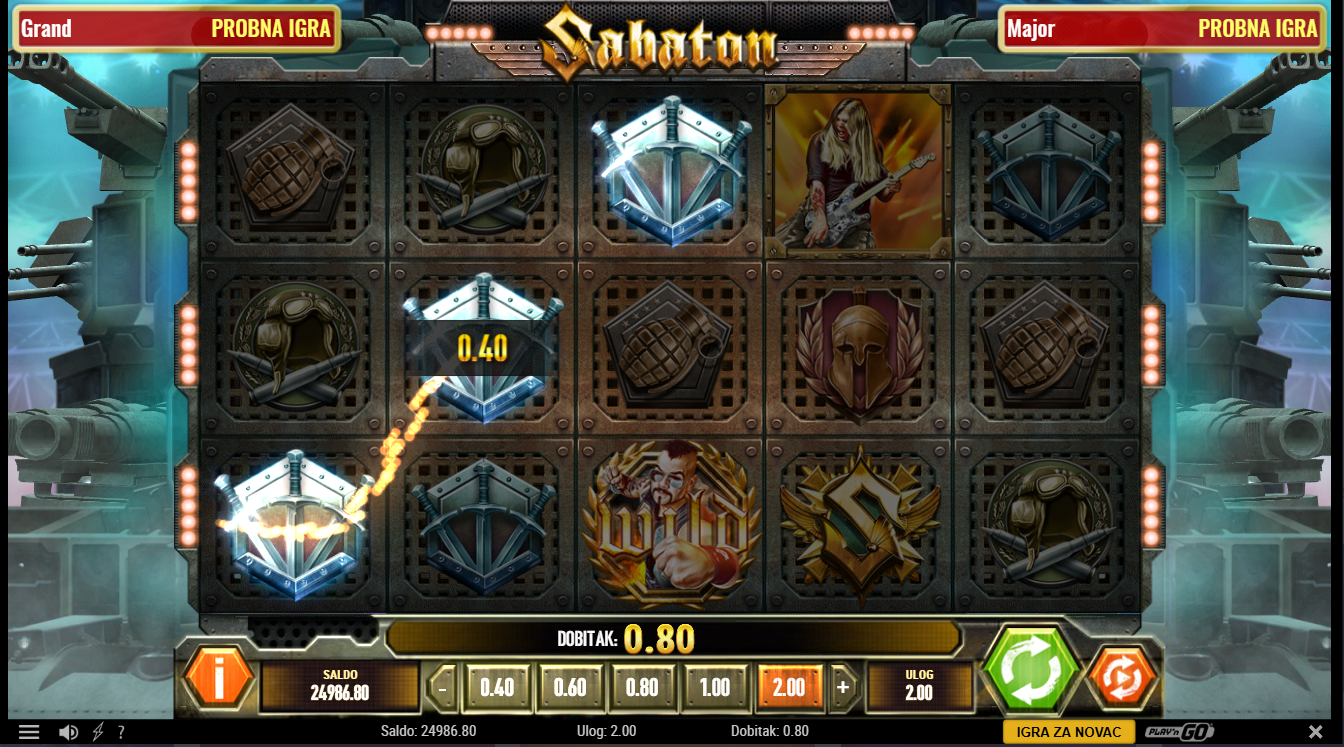Image resolution: width=1344 pixels, height=747 pixels.
Task: Choose the 1.00 bet option
Action: tap(715, 688)
